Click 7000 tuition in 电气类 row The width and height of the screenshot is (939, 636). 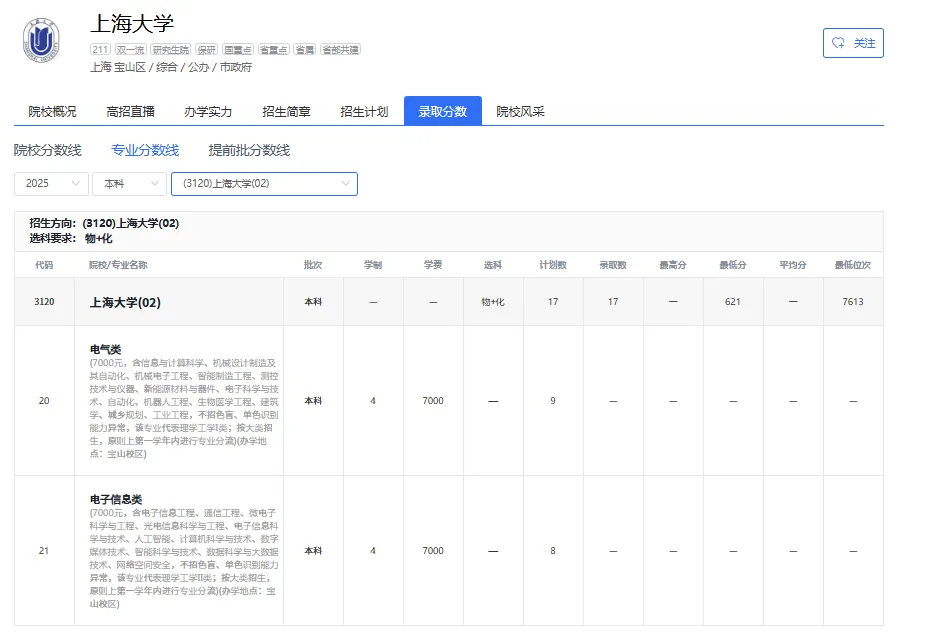pos(433,401)
